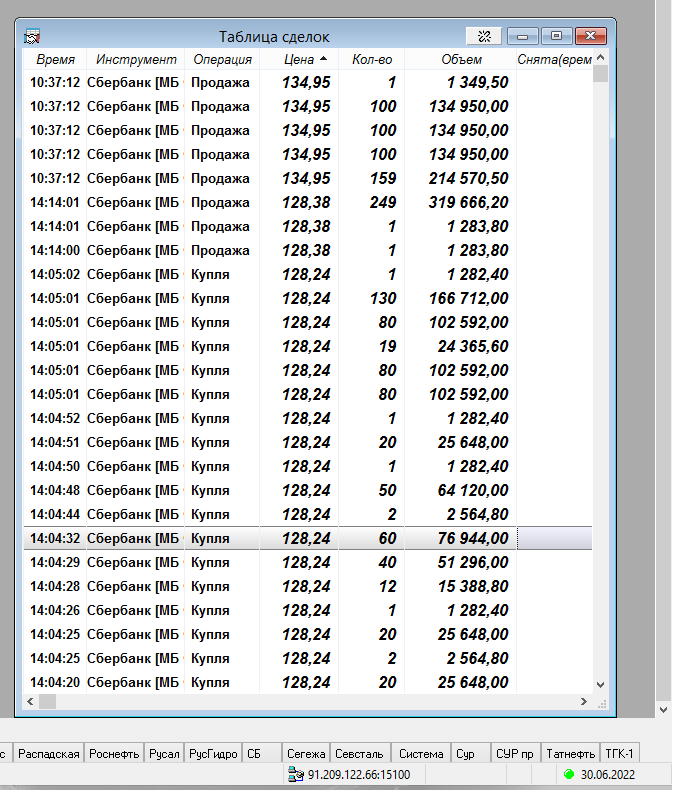Click the volume cell 166 712,00
This screenshot has width=681, height=790.
468,298
